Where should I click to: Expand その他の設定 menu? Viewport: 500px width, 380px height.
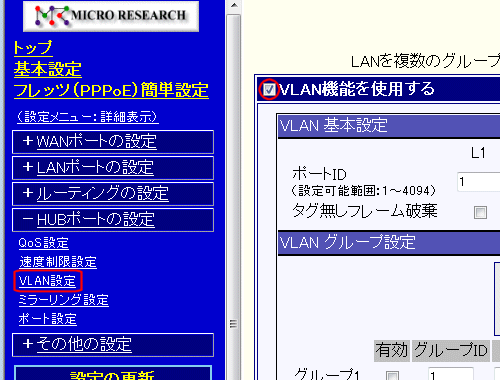click(x=113, y=345)
